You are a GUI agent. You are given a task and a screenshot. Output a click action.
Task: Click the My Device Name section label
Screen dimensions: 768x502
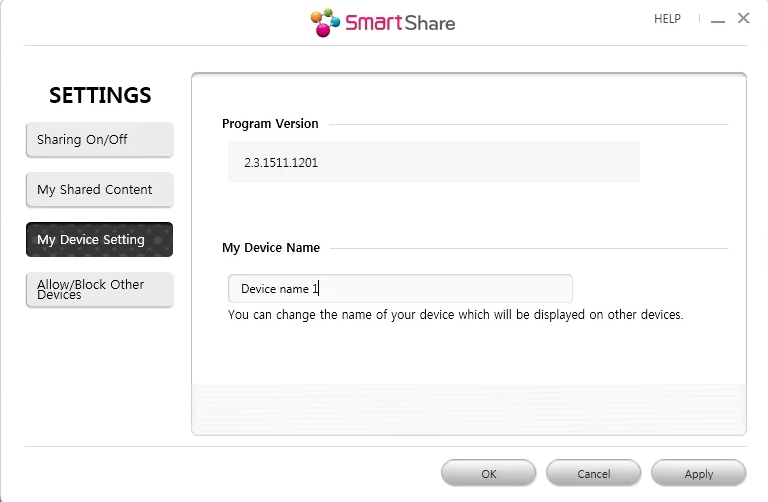[x=271, y=248]
